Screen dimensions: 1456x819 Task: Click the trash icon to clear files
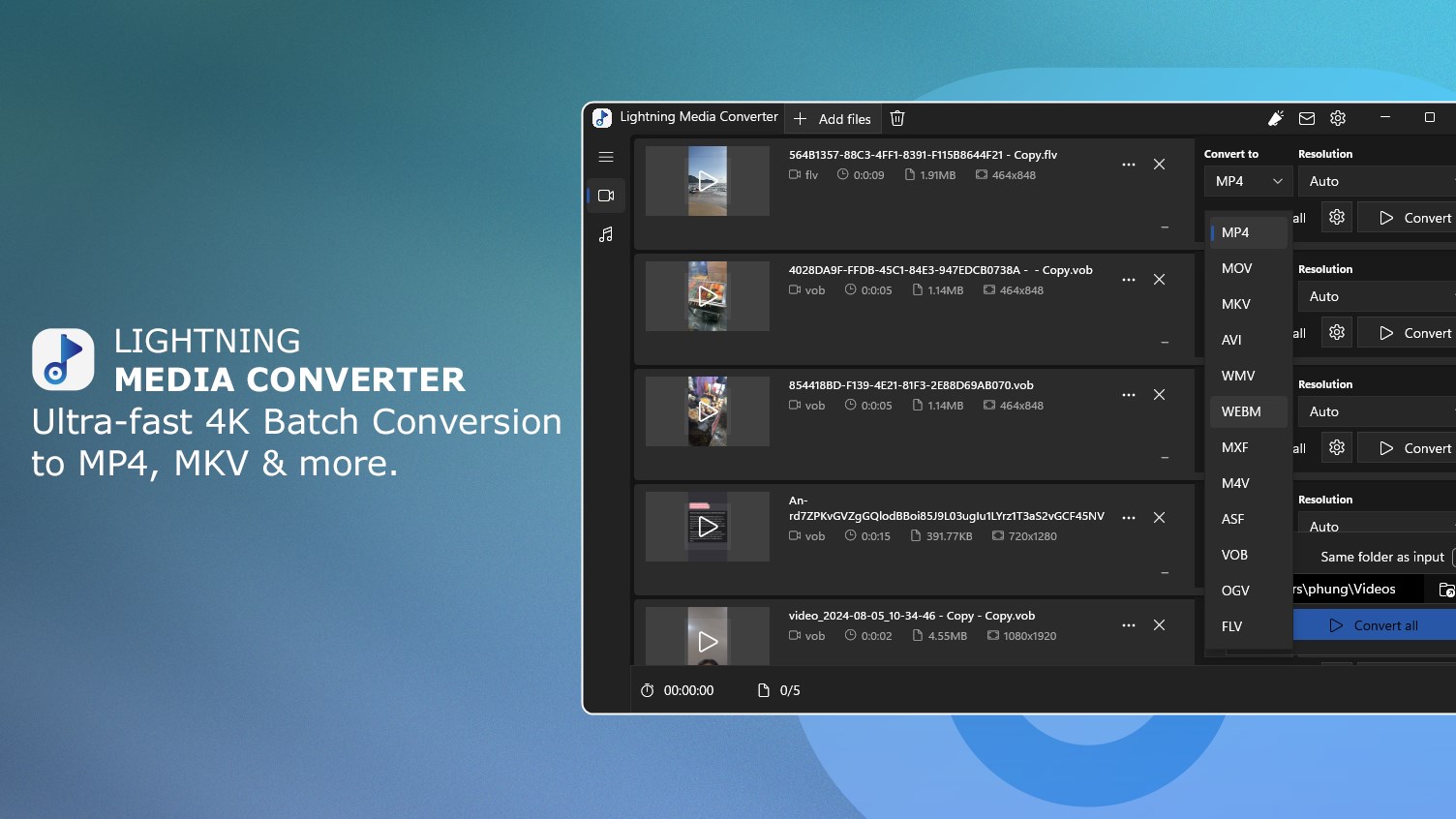(897, 118)
